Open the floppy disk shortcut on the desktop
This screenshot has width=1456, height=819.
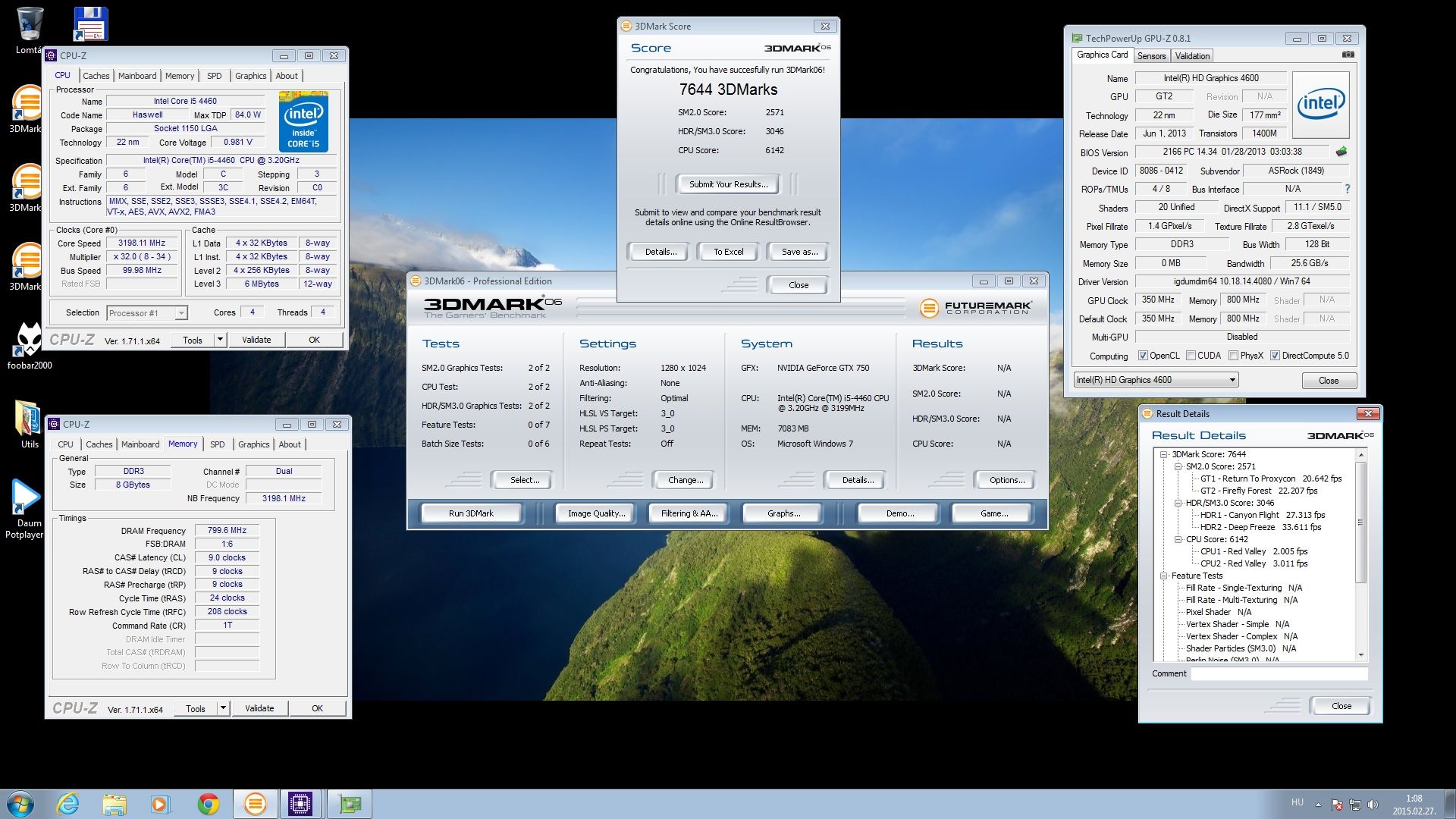(91, 24)
